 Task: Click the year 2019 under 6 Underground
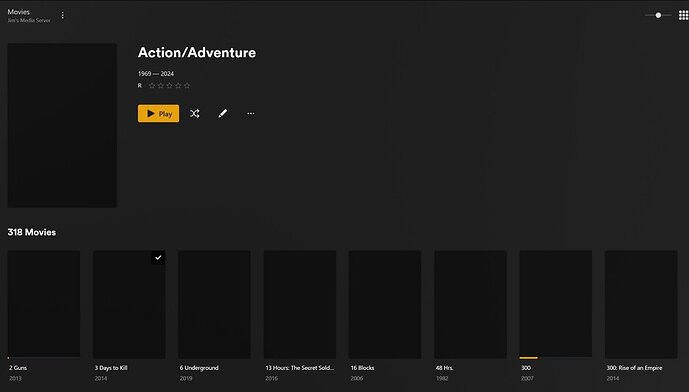coord(186,378)
